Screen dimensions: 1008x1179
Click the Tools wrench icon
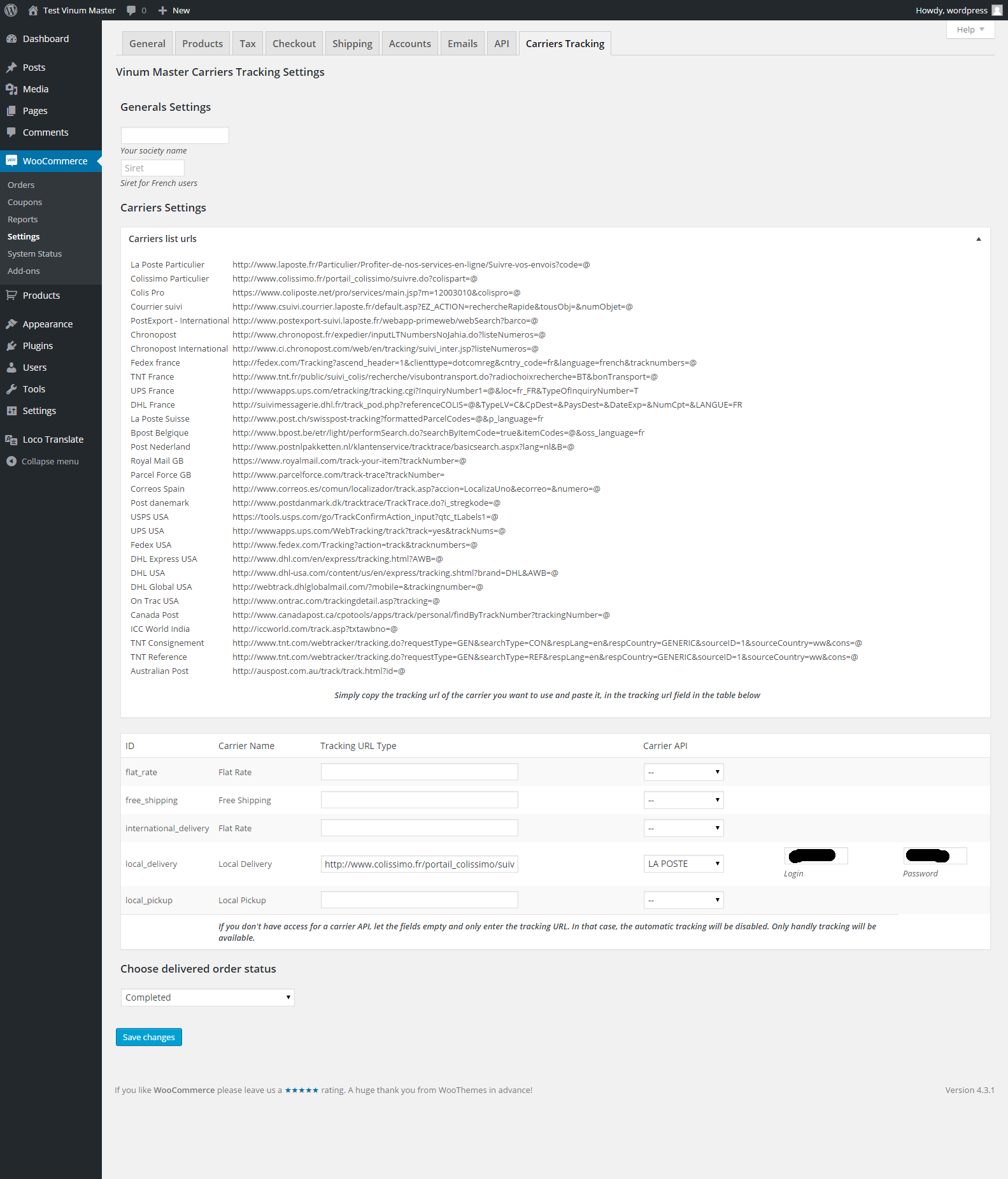pos(11,389)
